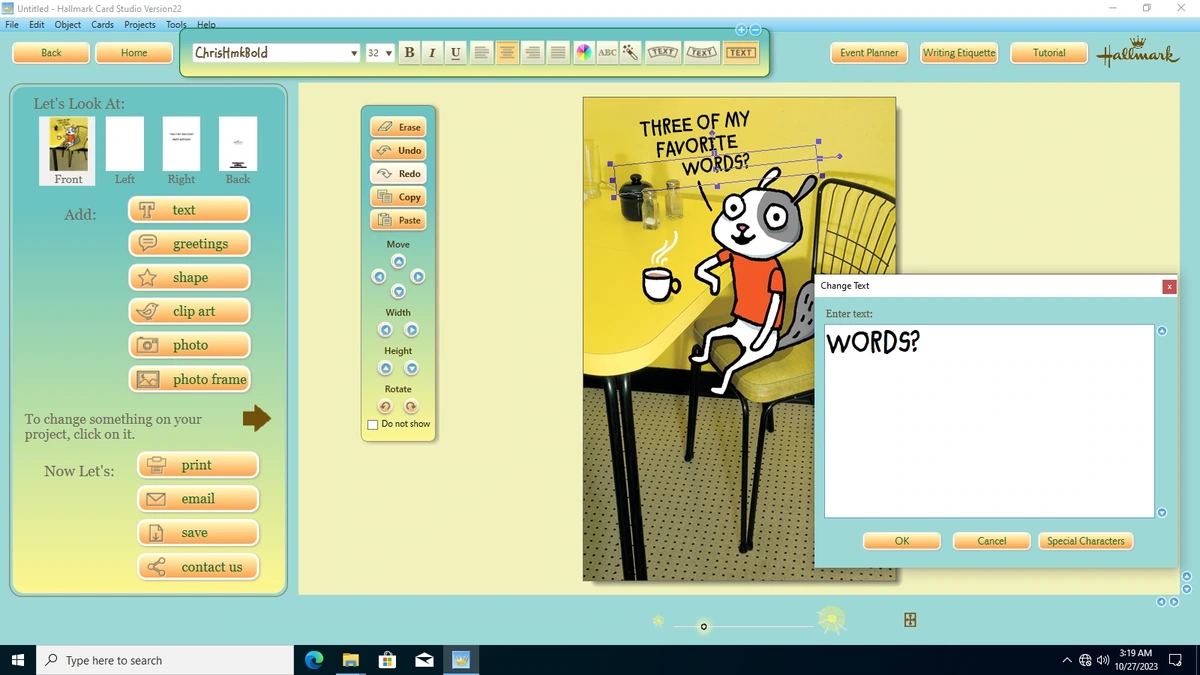Click OK in Change Text dialog

pos(902,541)
